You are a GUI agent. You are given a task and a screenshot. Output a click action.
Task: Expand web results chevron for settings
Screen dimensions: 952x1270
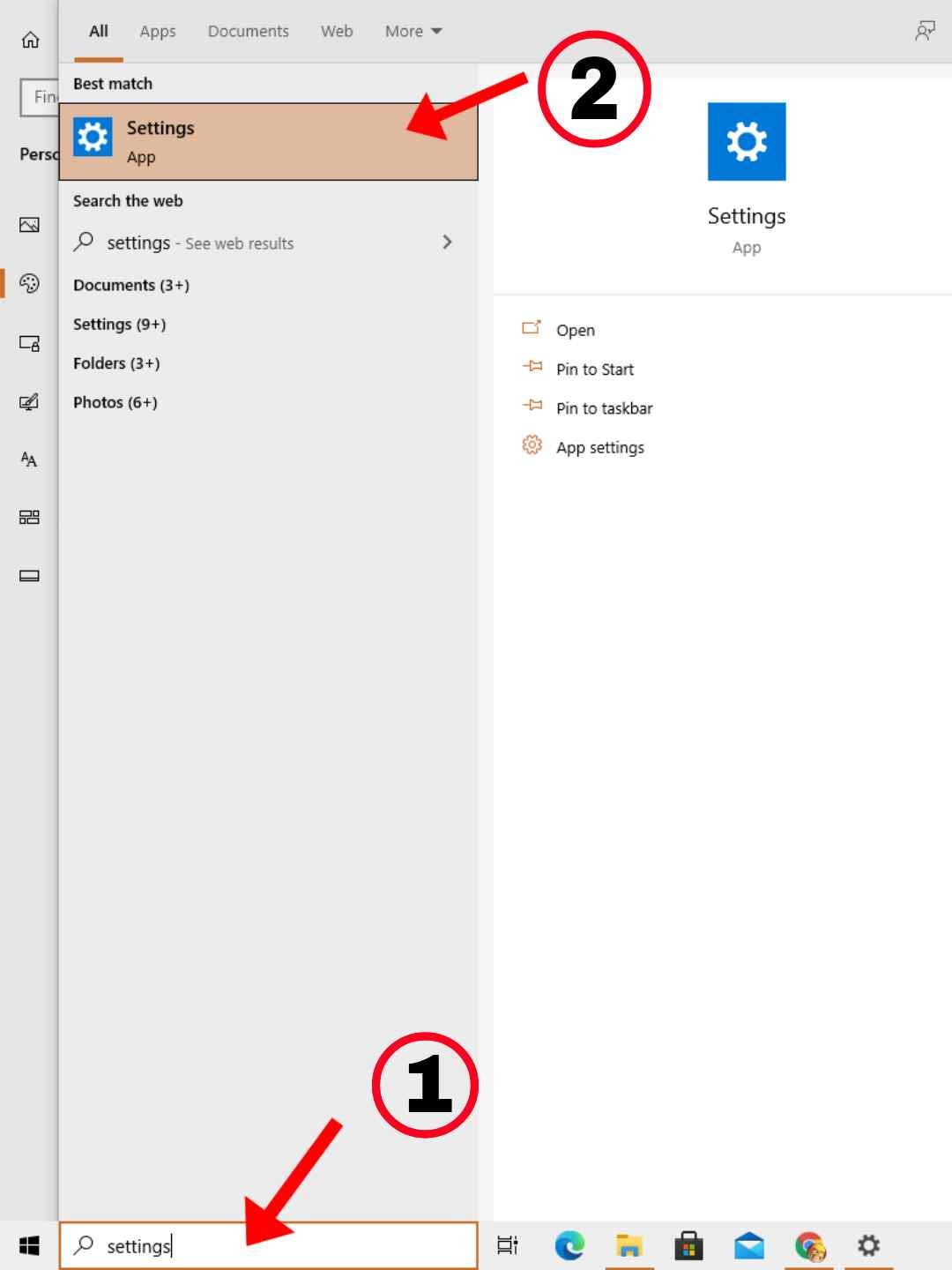[447, 242]
